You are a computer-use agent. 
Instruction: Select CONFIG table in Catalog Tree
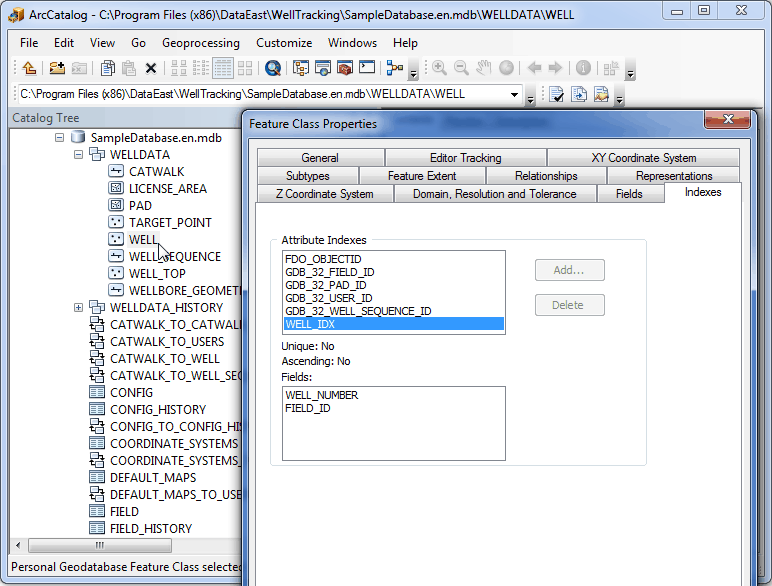click(131, 392)
